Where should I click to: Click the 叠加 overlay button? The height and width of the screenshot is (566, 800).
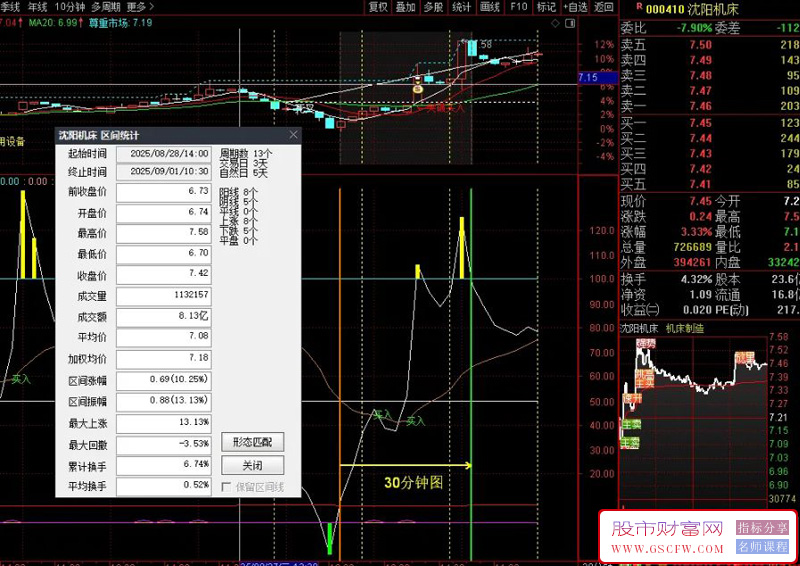[406, 7]
